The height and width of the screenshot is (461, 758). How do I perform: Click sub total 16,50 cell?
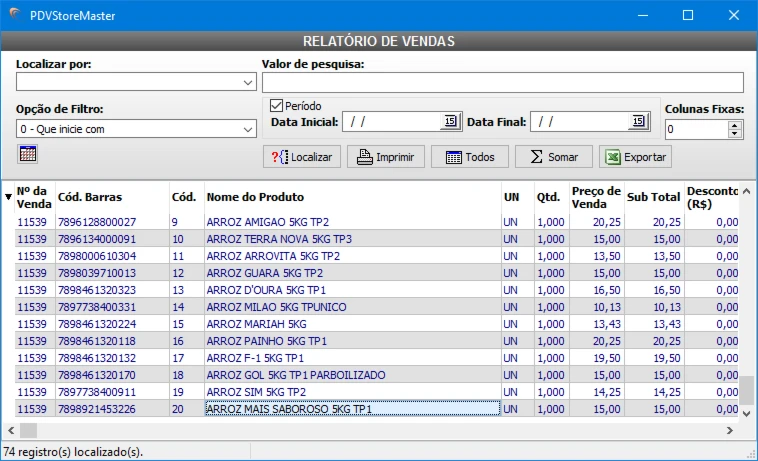coord(655,290)
